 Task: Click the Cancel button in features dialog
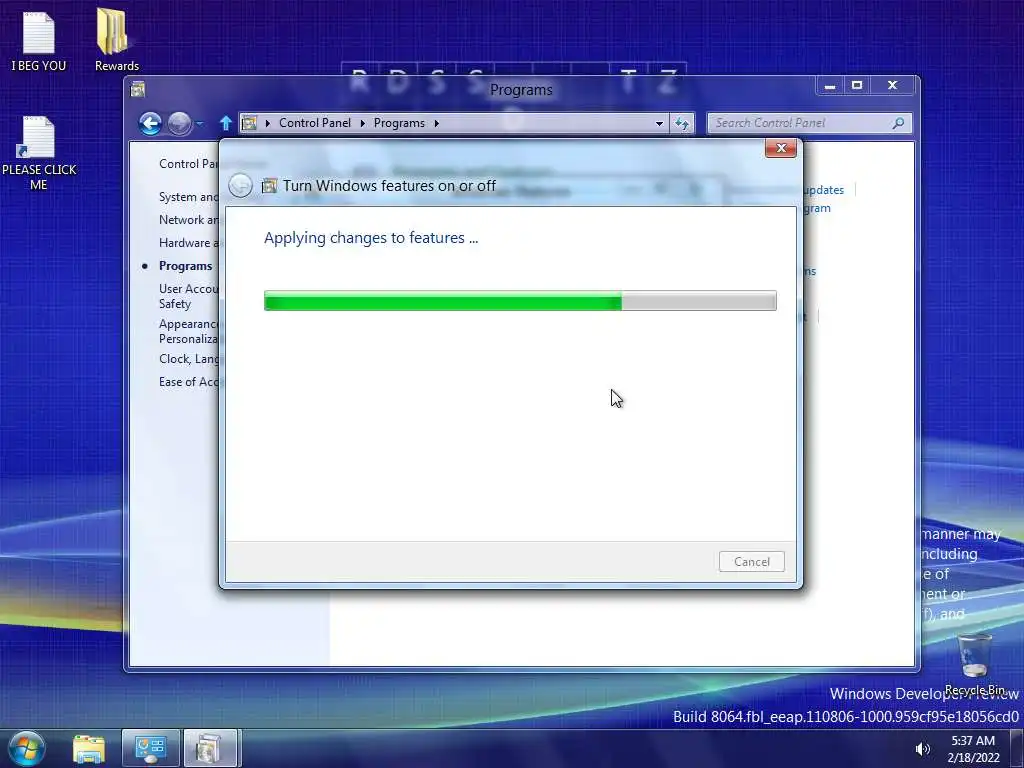click(x=752, y=562)
